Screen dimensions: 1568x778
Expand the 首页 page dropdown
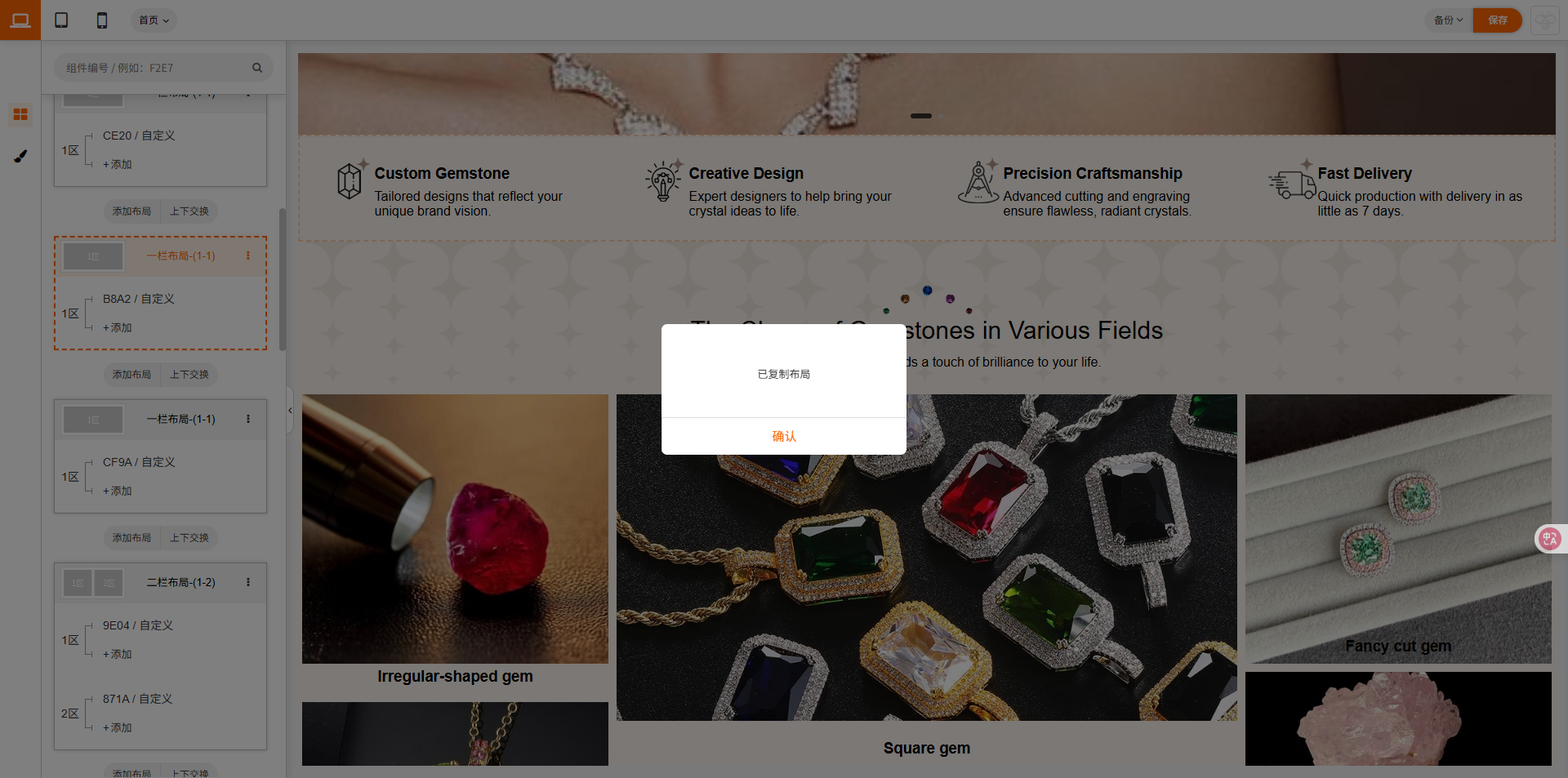click(x=154, y=20)
